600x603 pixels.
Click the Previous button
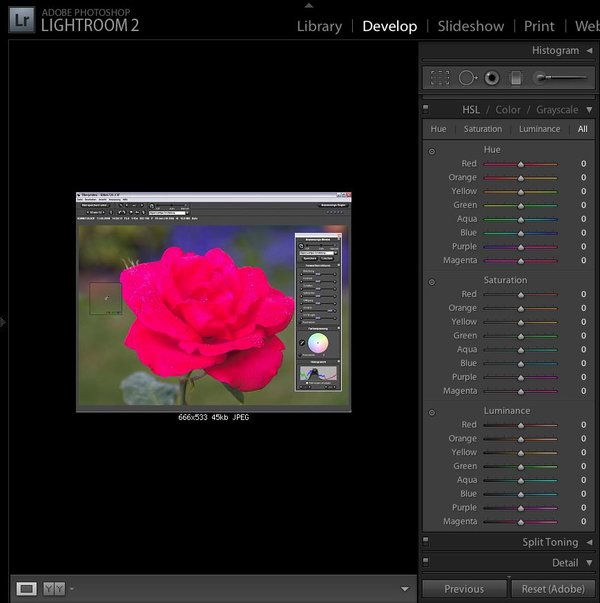[464, 589]
